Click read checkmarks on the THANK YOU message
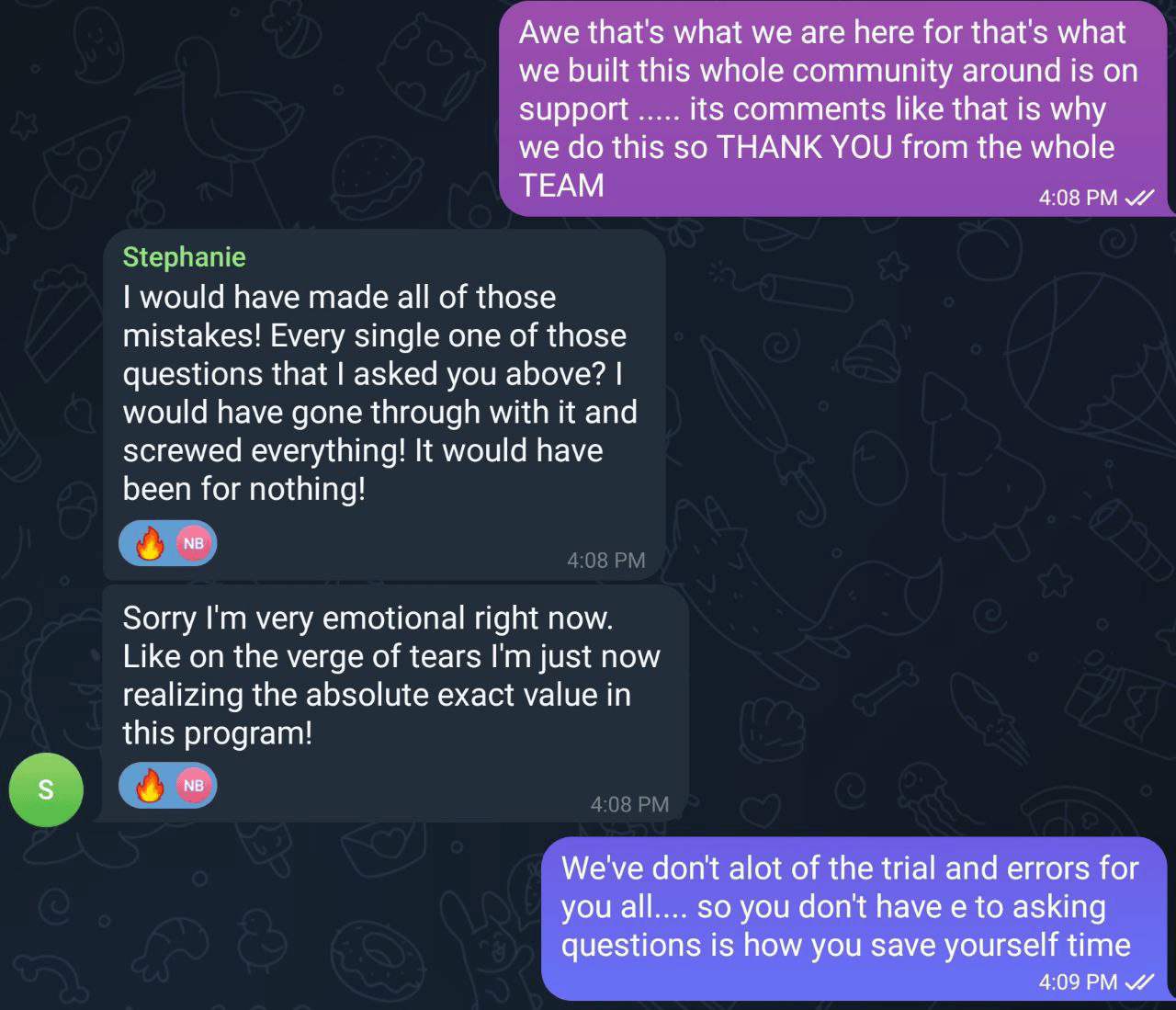 coord(1140,198)
